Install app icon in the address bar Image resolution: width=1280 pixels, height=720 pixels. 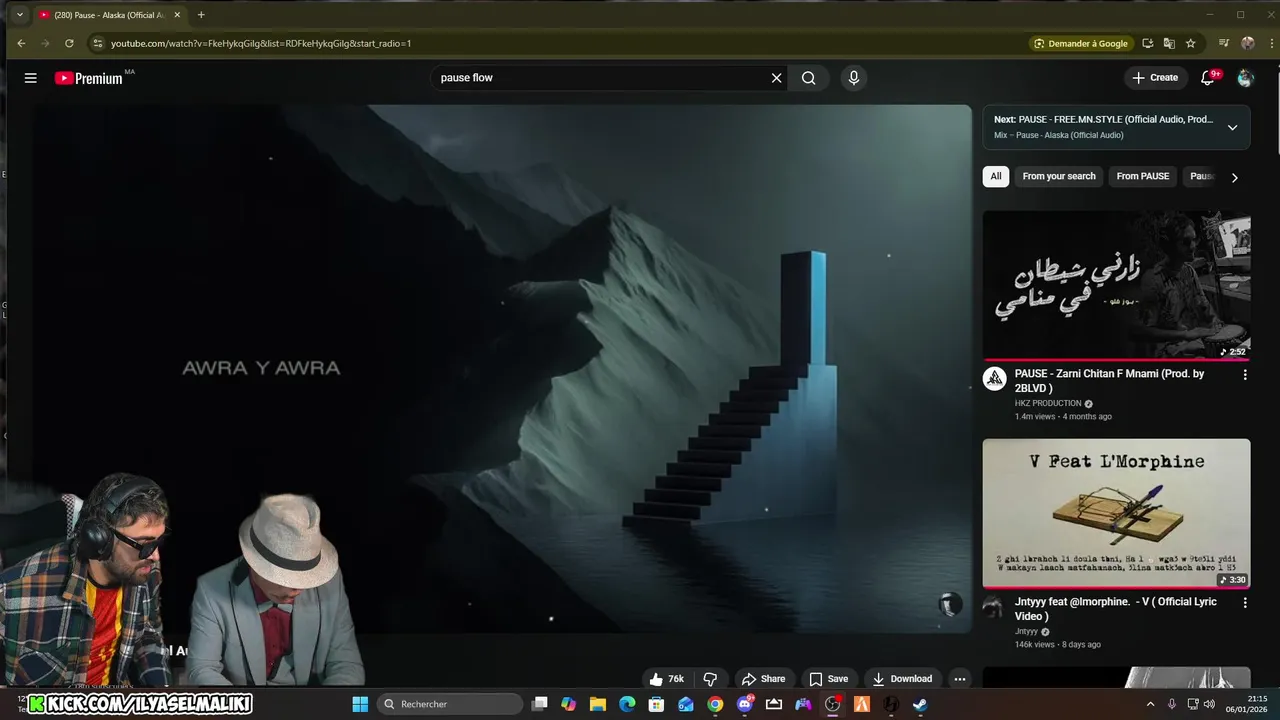pos(1147,43)
